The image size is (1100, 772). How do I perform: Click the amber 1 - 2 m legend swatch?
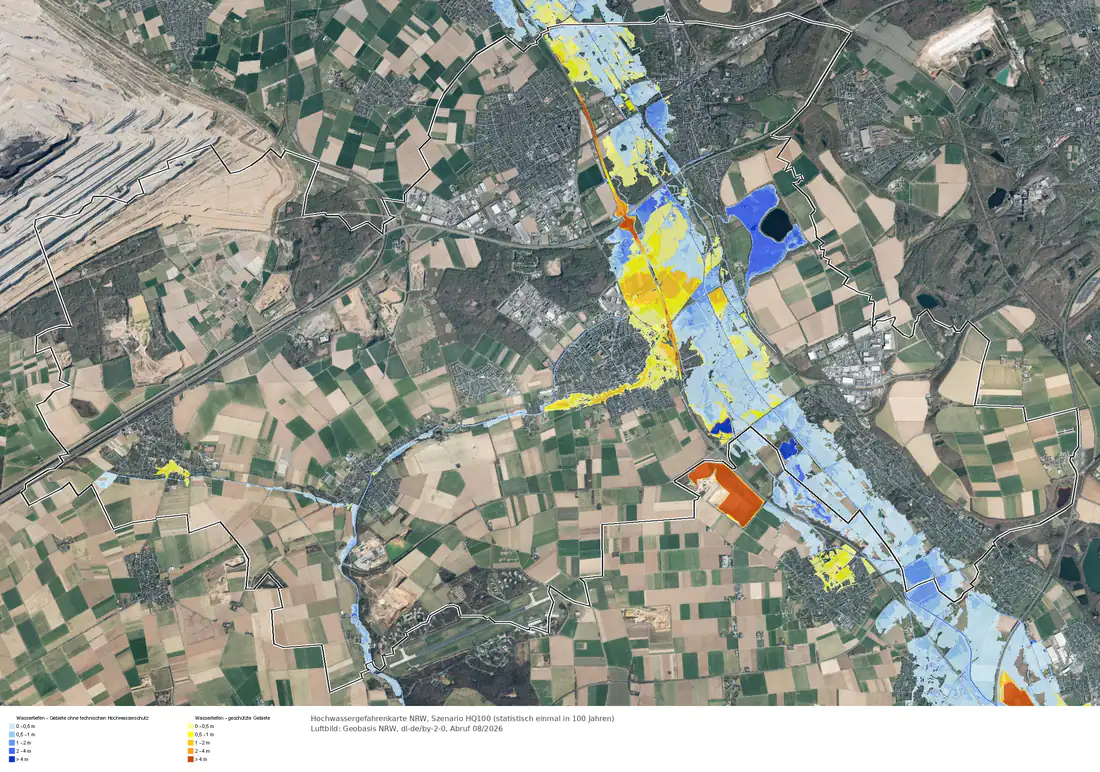click(x=191, y=743)
